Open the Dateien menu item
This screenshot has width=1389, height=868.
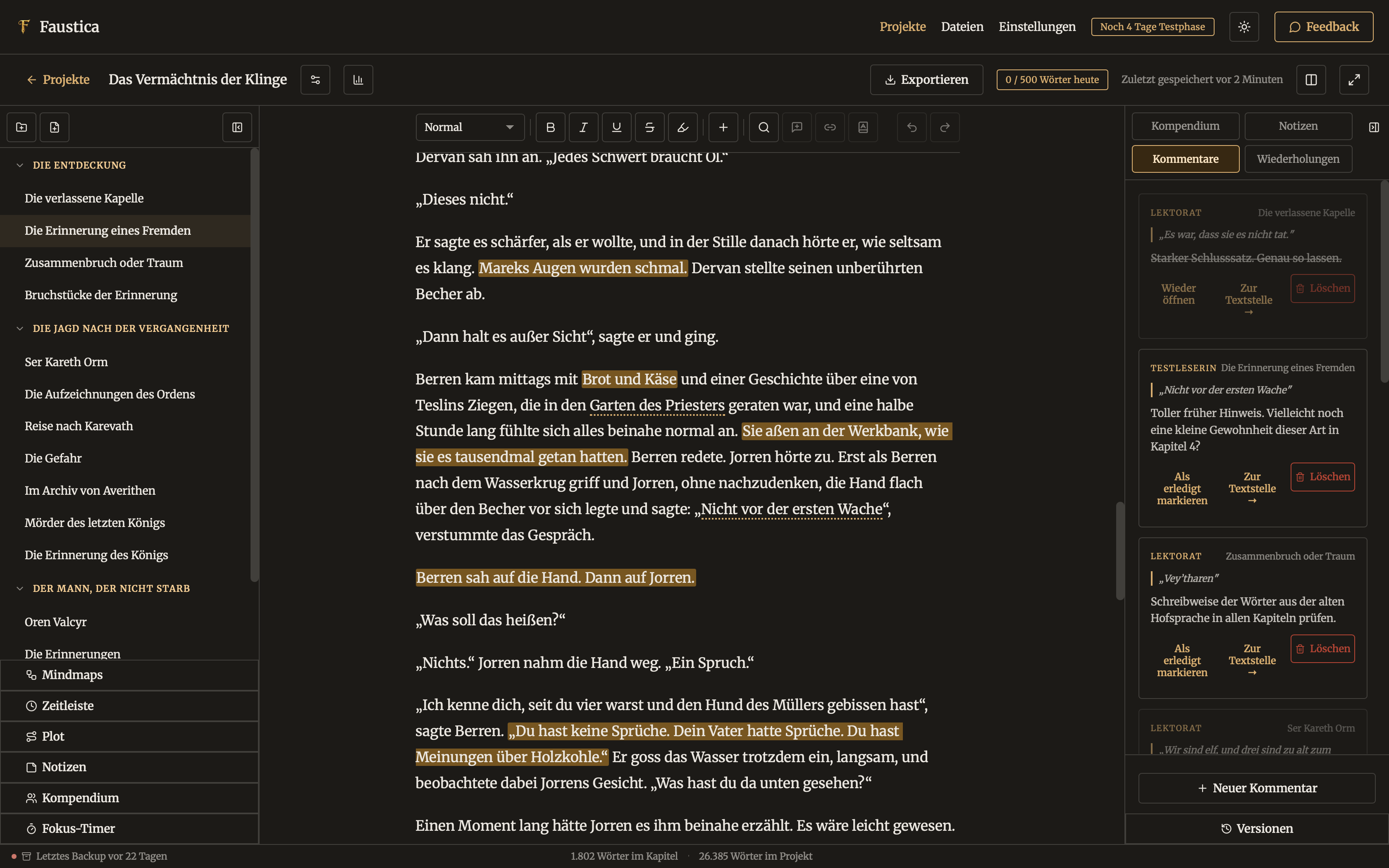coord(962,26)
